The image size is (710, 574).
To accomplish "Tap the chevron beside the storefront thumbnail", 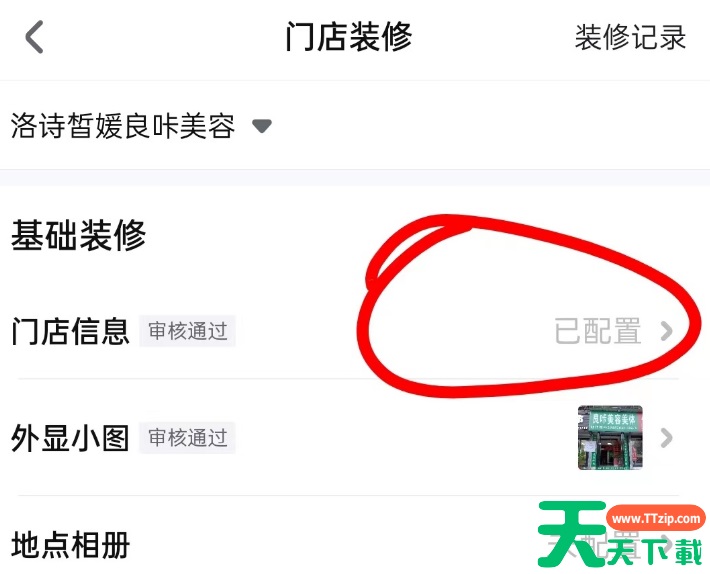I will (666, 438).
